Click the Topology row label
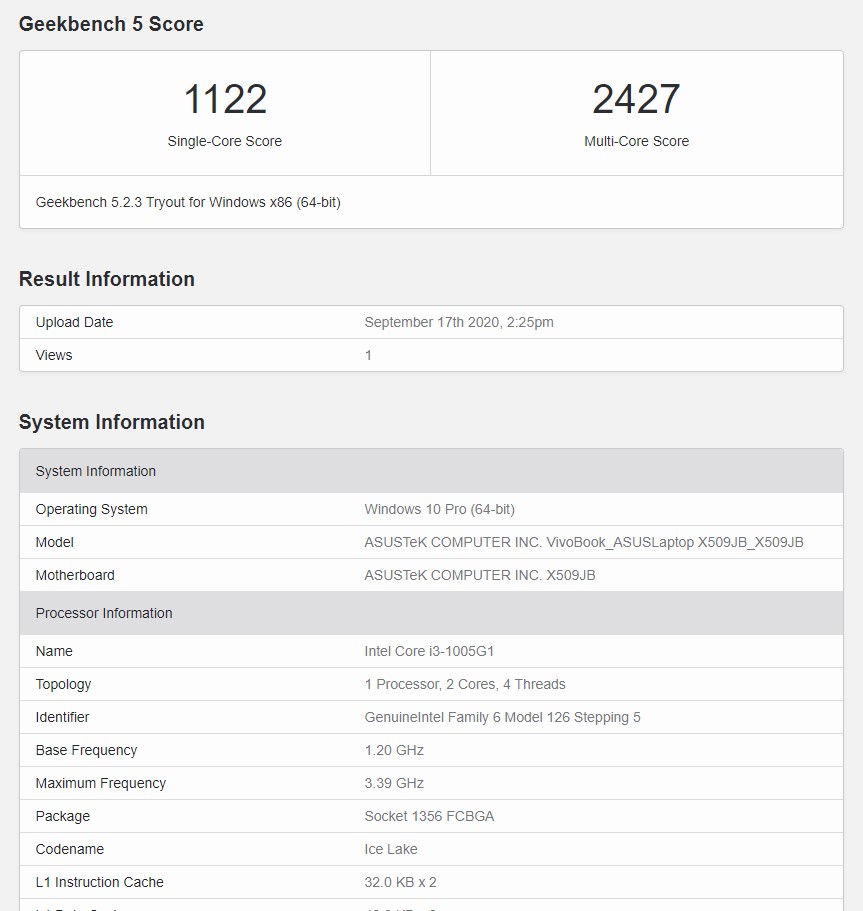This screenshot has height=911, width=863. click(63, 684)
